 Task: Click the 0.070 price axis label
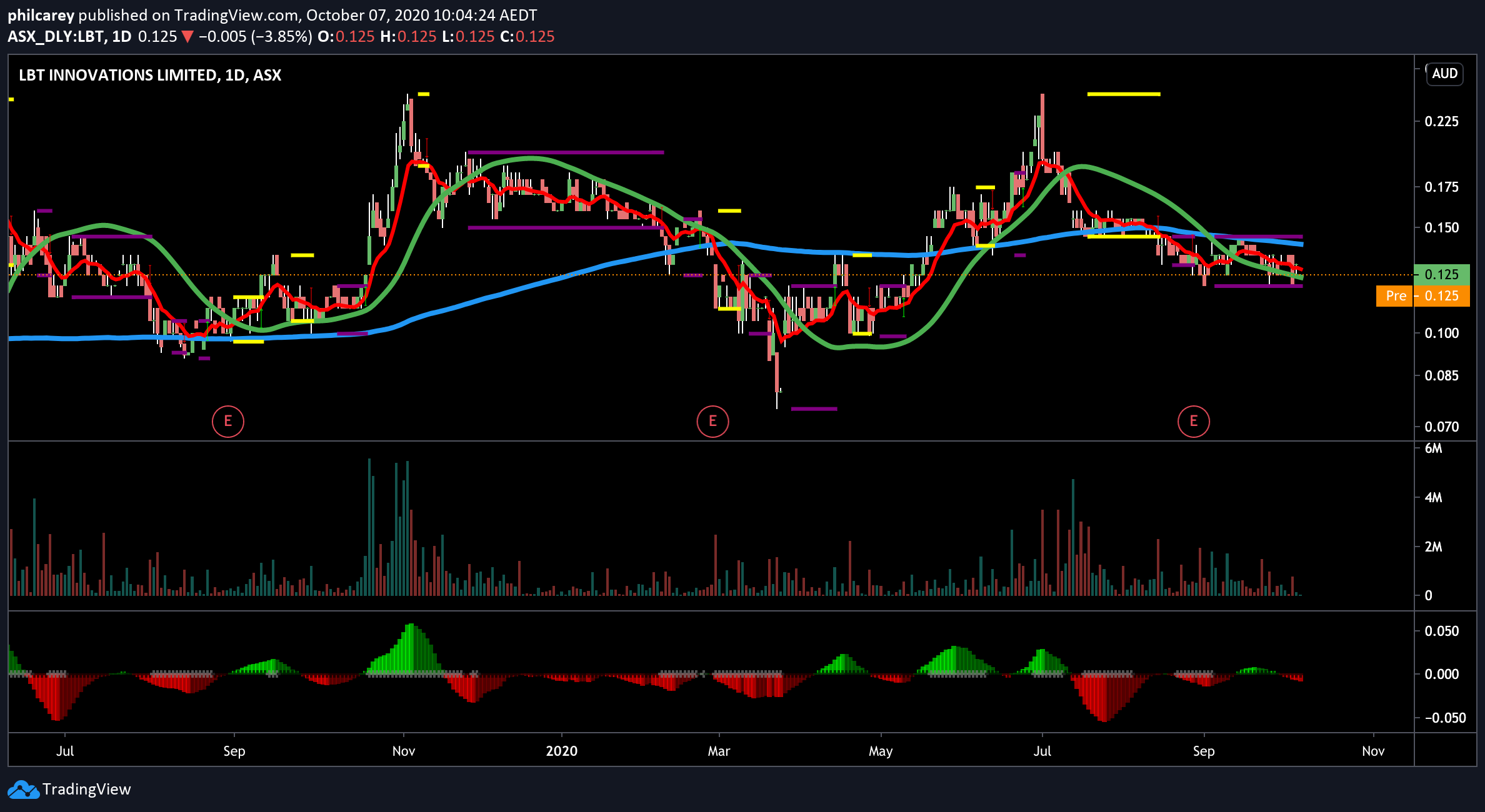(1441, 427)
